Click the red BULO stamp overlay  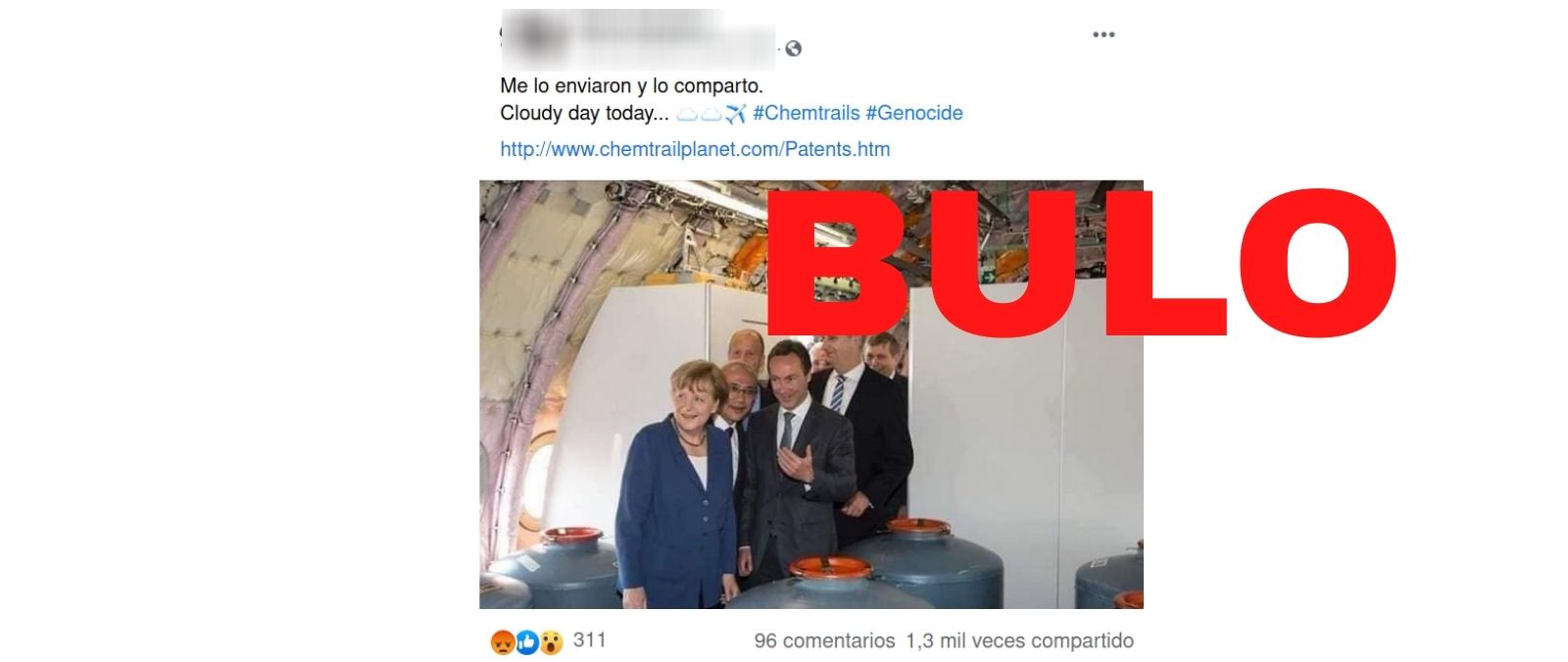pos(1081,263)
